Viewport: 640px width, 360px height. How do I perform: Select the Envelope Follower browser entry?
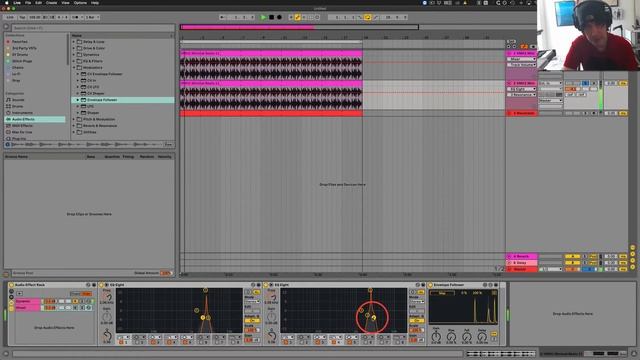pos(123,100)
